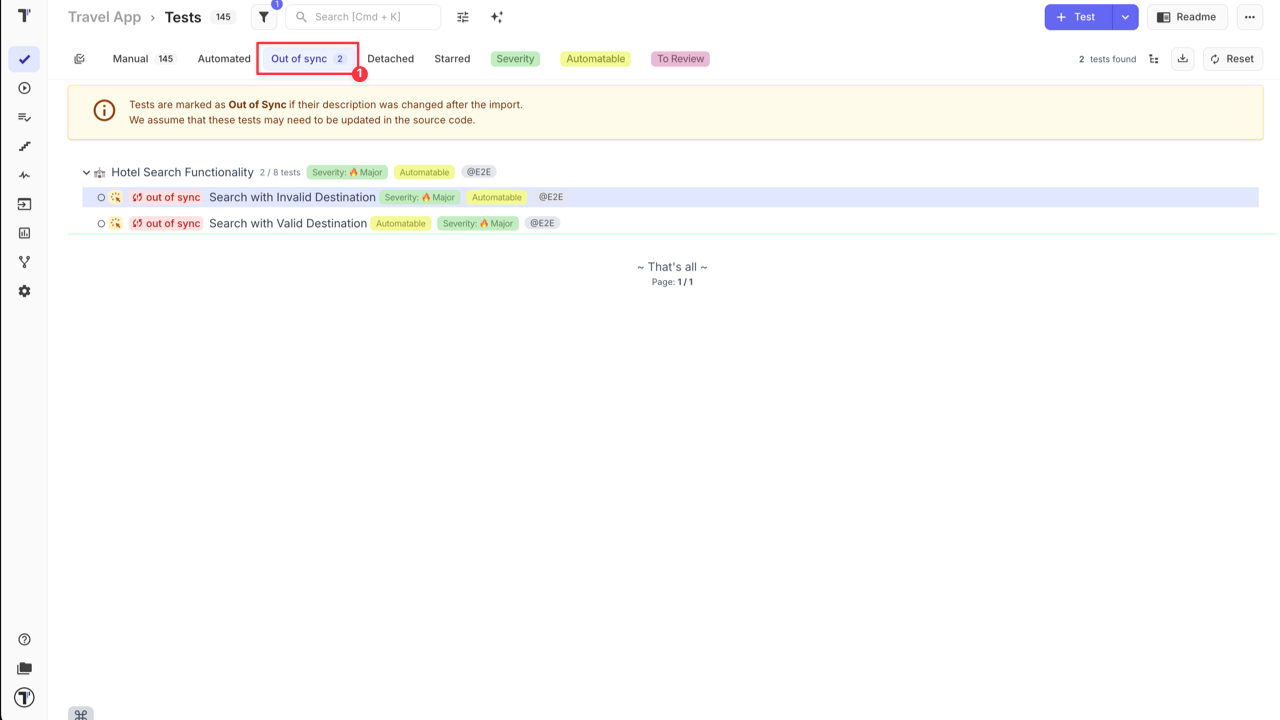The height and width of the screenshot is (720, 1280).
Task: Check the Search with Valid Destination test circle
Action: point(101,223)
